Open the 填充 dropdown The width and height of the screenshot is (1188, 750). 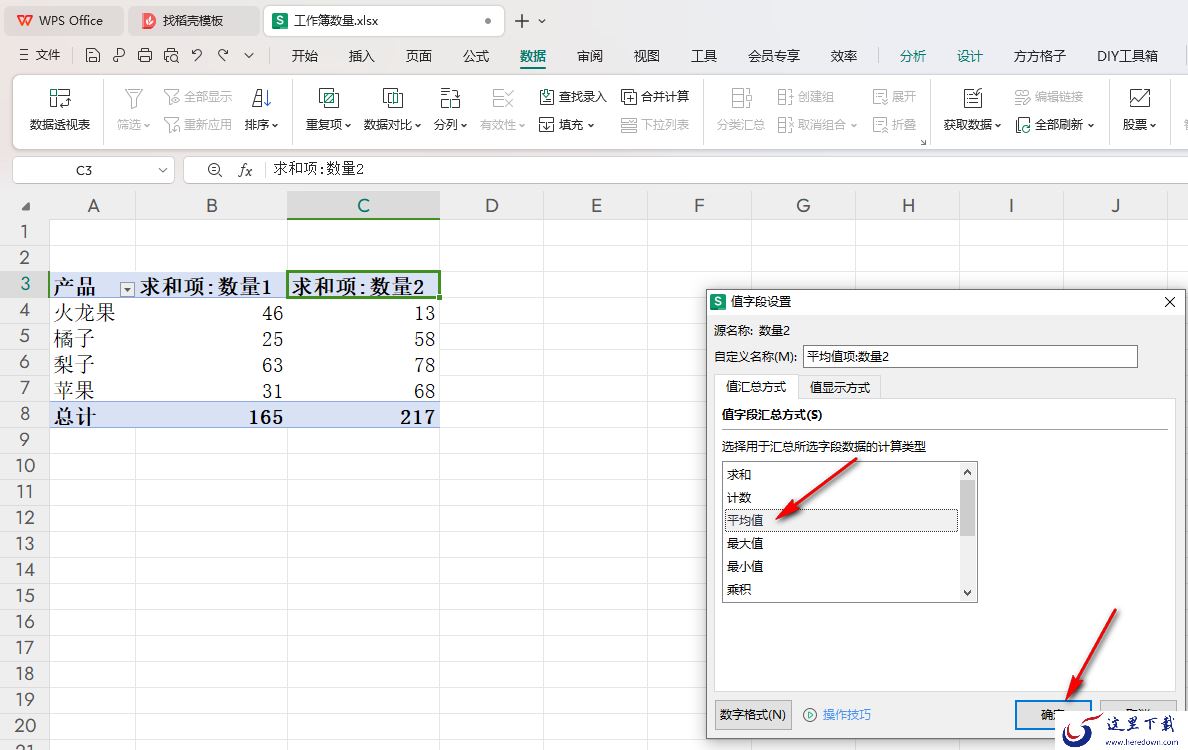(x=566, y=124)
